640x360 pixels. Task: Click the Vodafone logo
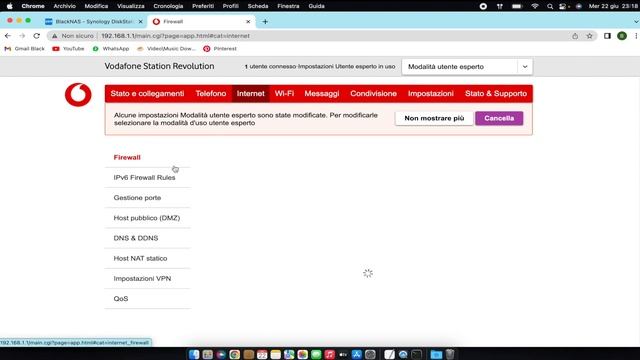[x=78, y=95]
